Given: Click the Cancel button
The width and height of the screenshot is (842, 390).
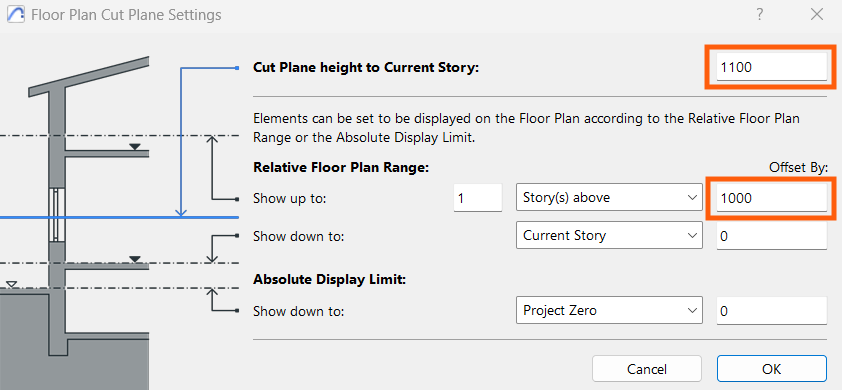Looking at the screenshot, I should tap(647, 369).
